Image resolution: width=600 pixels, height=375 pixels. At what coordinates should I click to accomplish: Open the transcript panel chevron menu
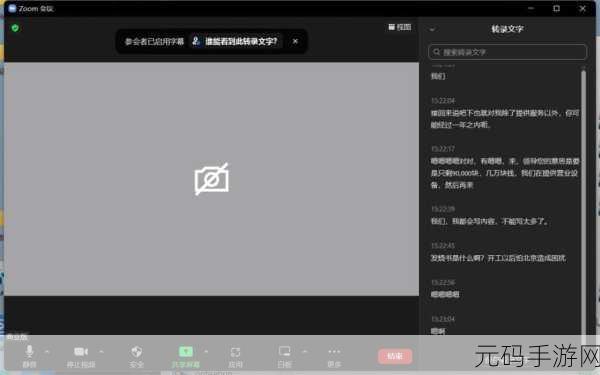(x=432, y=29)
